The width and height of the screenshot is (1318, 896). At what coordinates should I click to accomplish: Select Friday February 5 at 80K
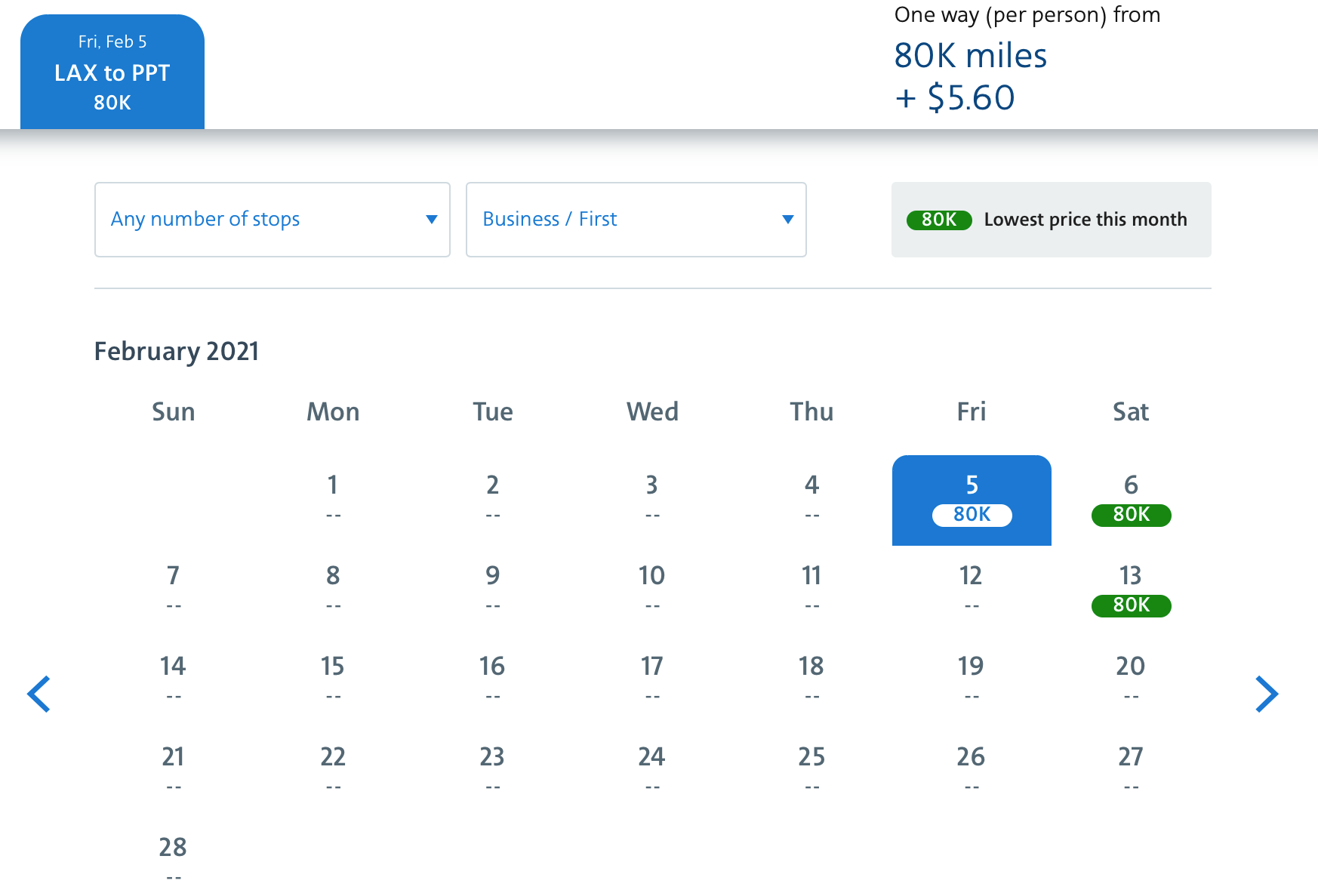(972, 500)
